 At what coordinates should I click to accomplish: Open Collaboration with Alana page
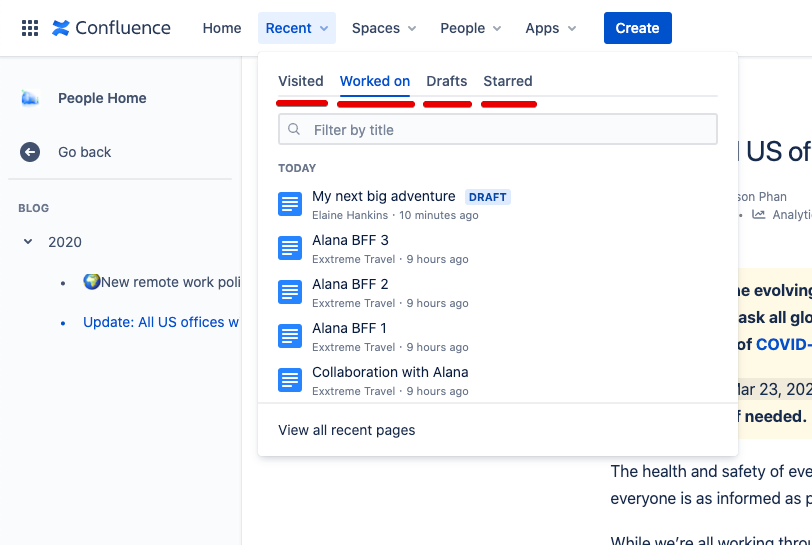pos(390,372)
